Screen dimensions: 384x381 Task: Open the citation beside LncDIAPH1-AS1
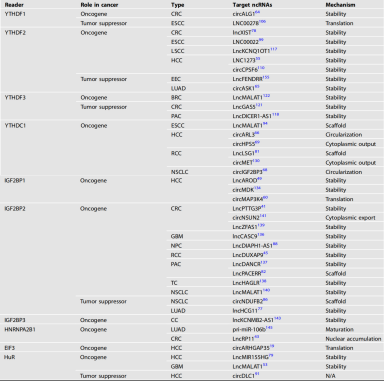tap(275, 244)
